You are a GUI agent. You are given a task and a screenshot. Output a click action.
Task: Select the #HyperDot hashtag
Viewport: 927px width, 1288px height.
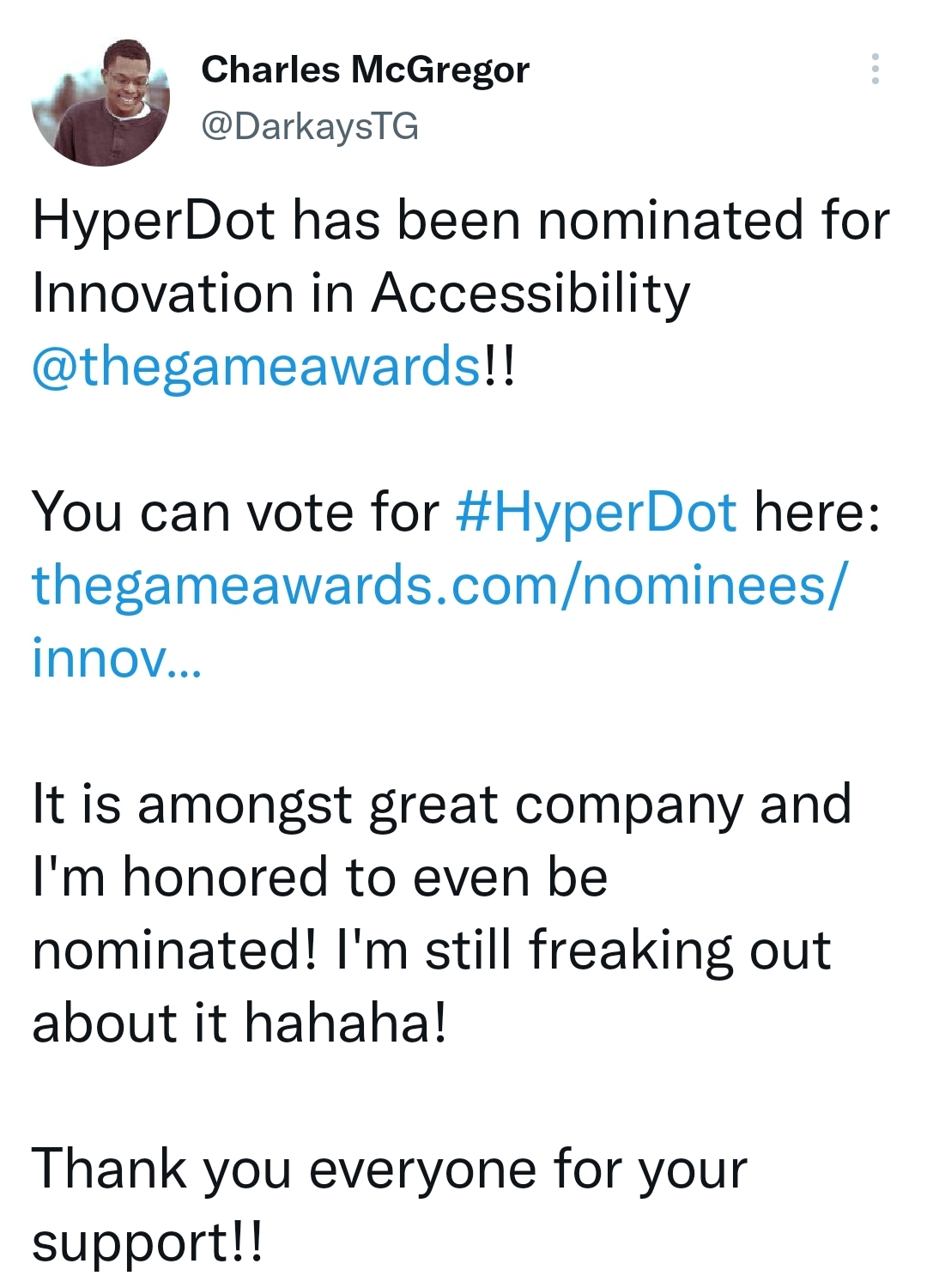(597, 513)
